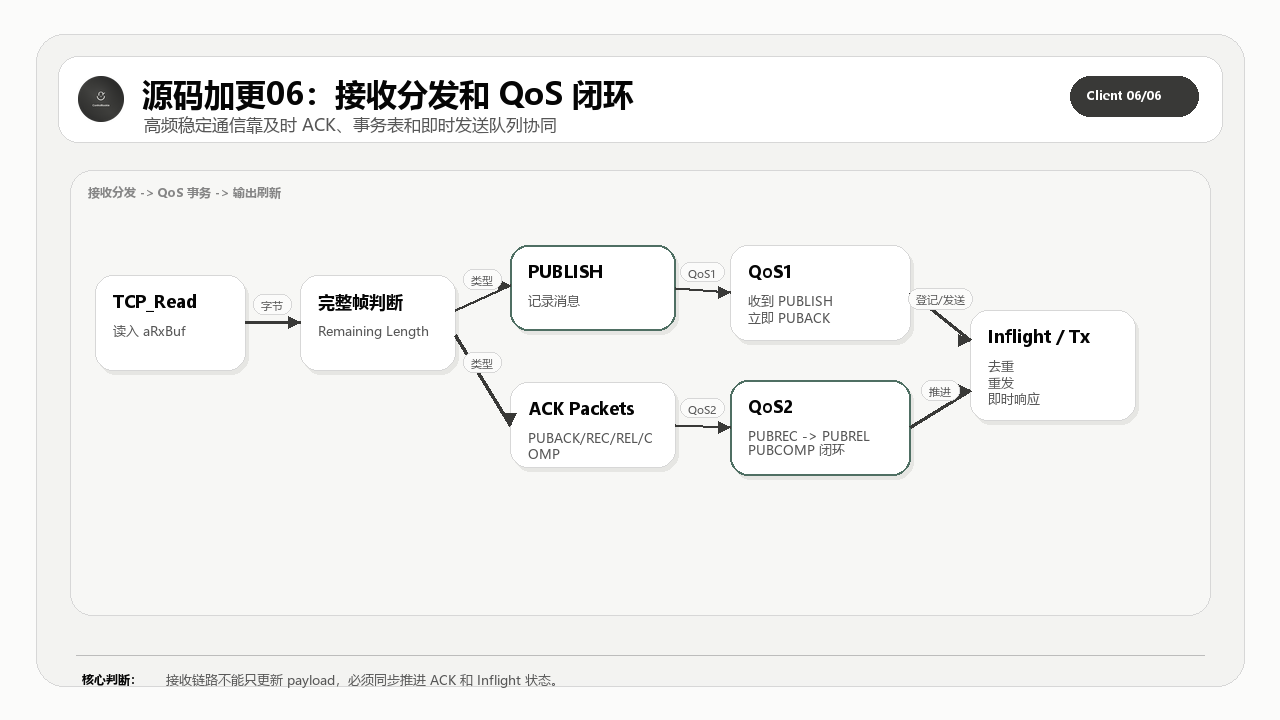
Task: Click the QoS2 arrow label pill
Action: (x=702, y=409)
